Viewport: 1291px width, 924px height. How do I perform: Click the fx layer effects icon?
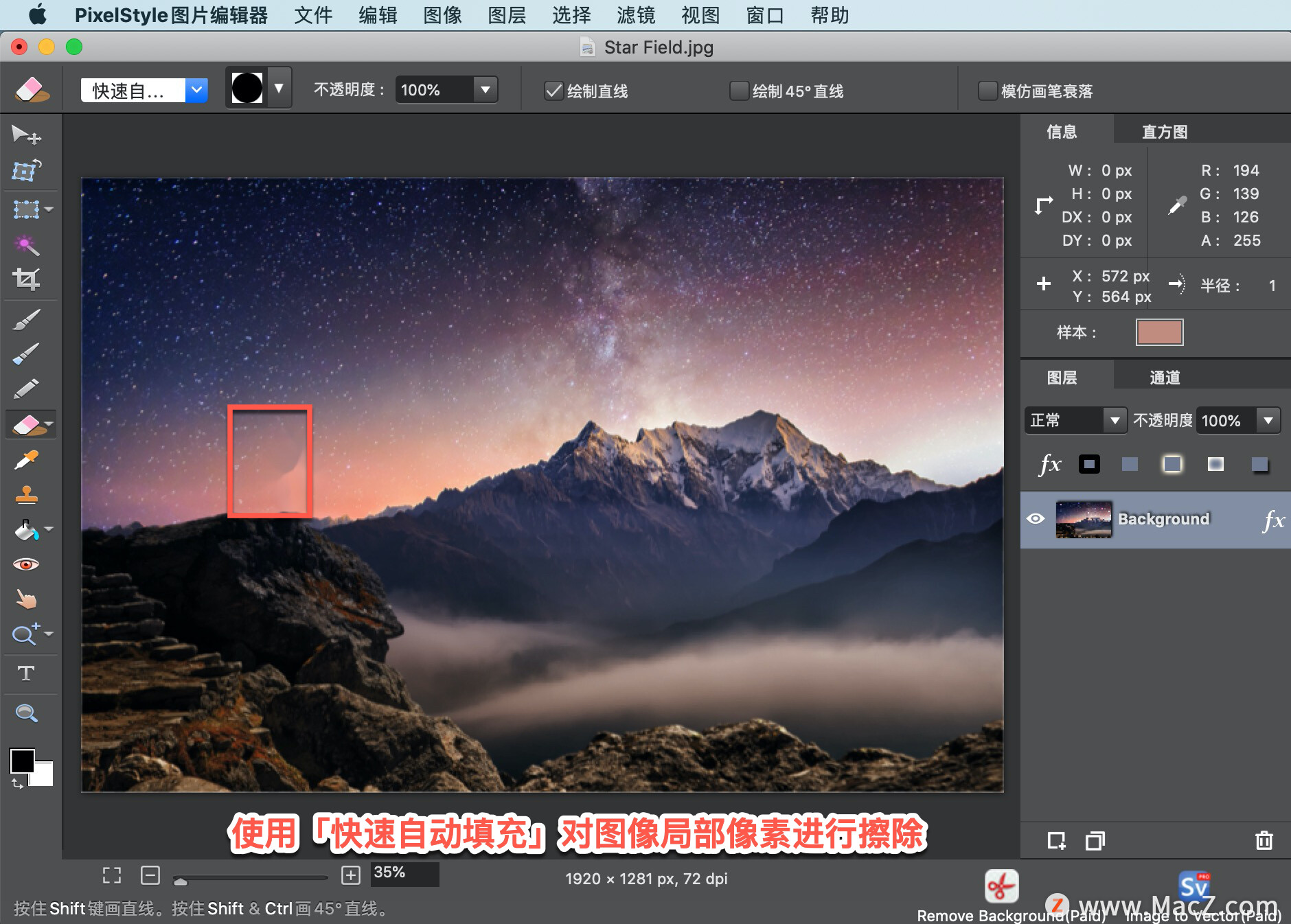tap(1050, 465)
